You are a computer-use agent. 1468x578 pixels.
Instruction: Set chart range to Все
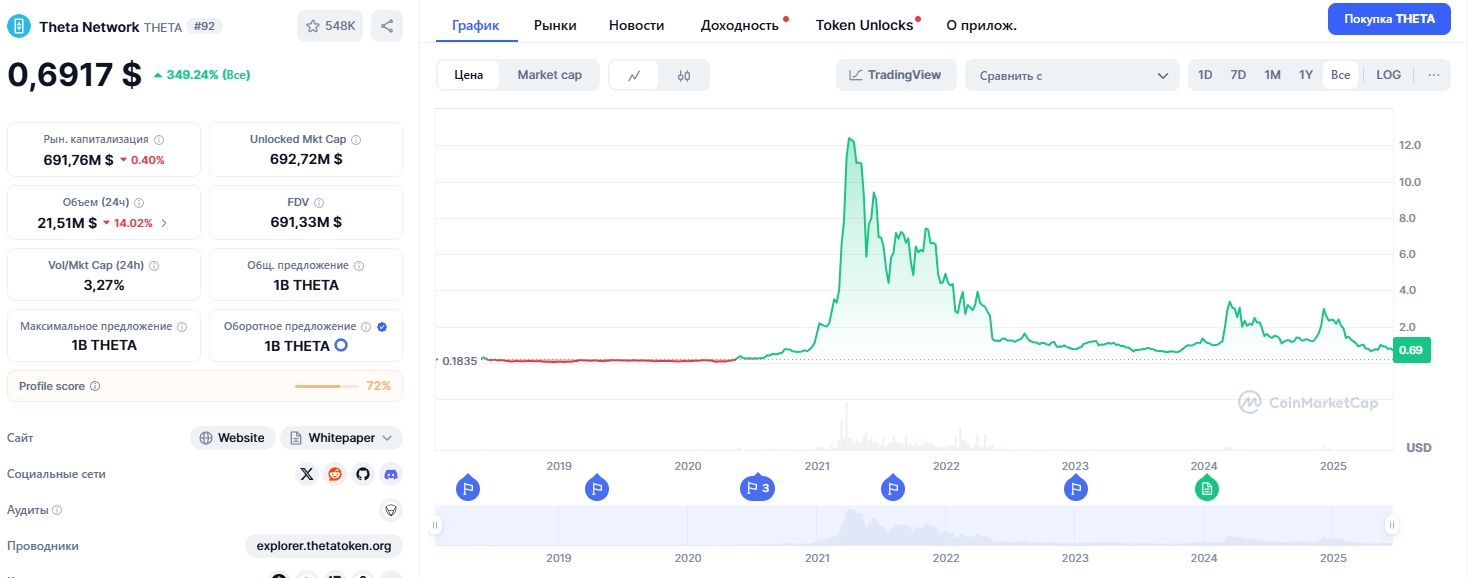click(x=1340, y=75)
